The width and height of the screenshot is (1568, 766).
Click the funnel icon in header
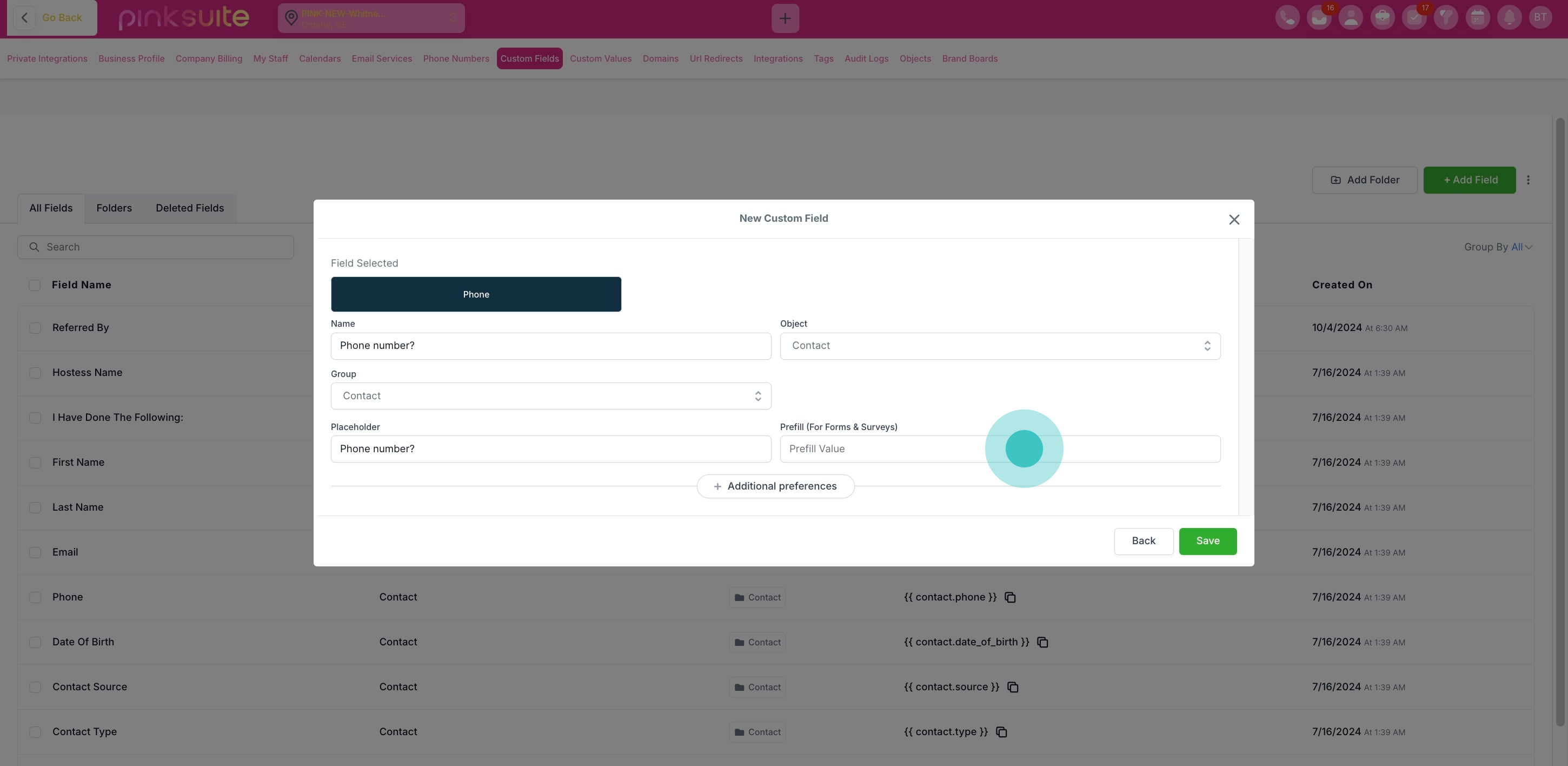point(1446,18)
